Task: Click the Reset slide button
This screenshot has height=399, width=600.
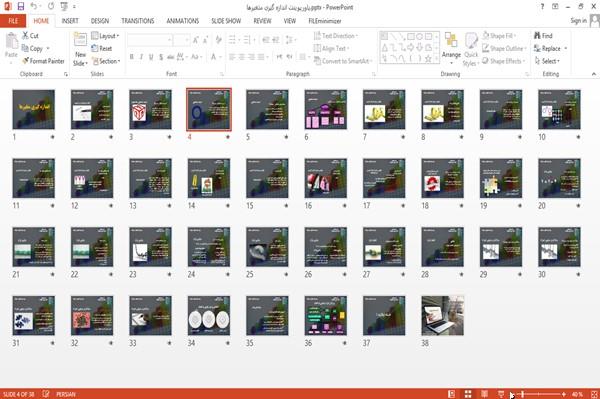Action: (x=101, y=48)
